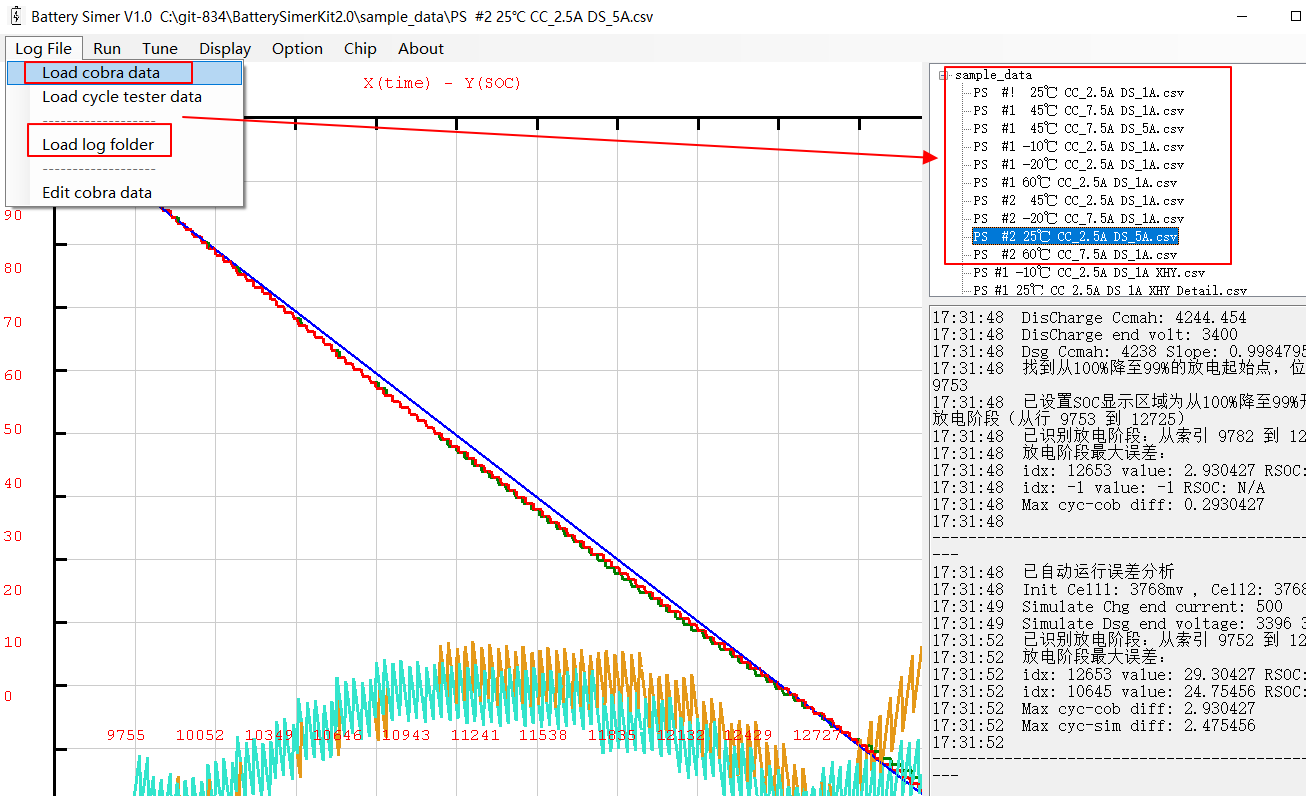This screenshot has width=1306, height=796.
Task: Open the Option menu
Action: pos(297,48)
